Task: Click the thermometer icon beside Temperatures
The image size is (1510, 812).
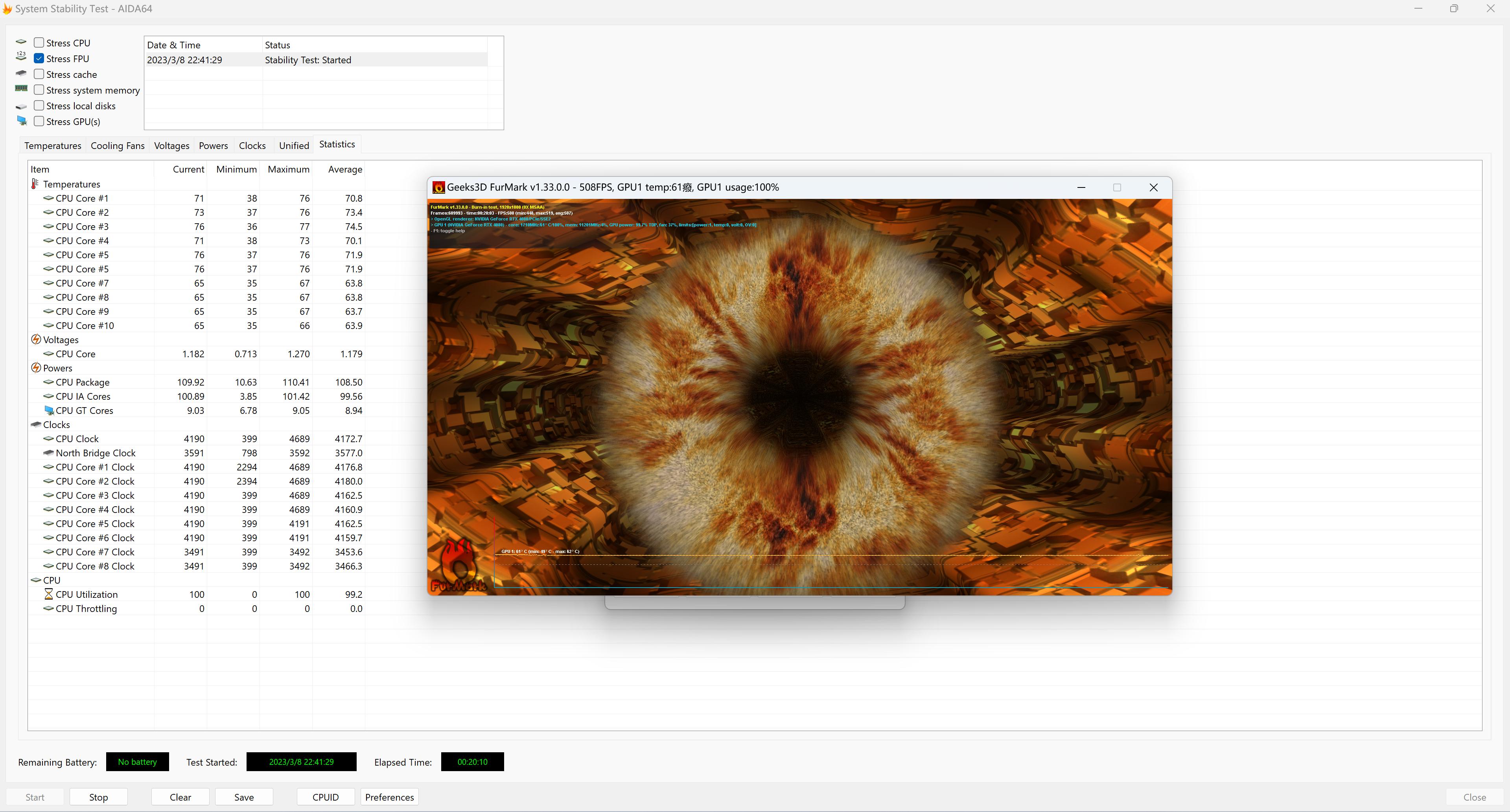Action: 35,184
